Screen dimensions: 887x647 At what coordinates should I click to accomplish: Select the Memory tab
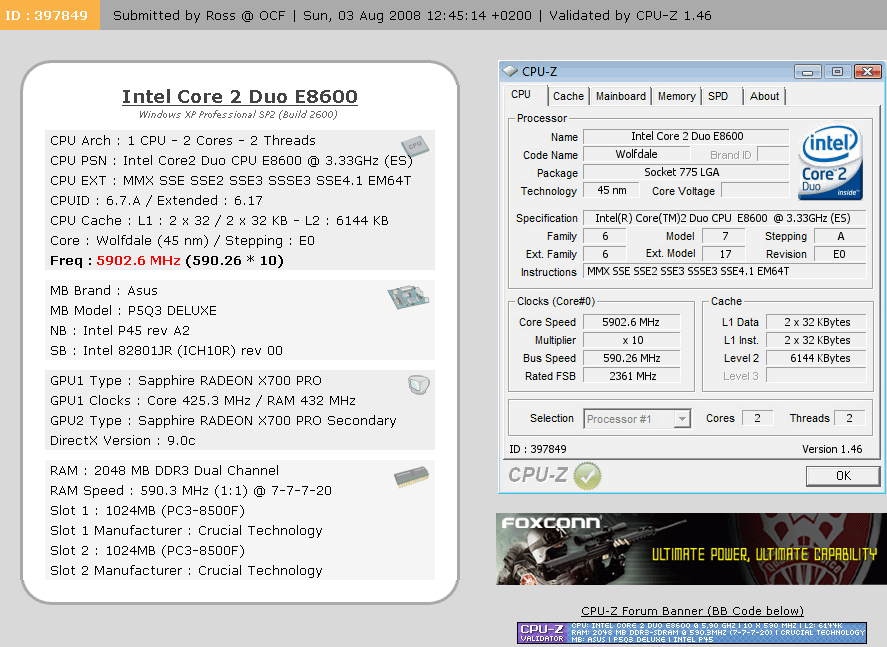[676, 96]
